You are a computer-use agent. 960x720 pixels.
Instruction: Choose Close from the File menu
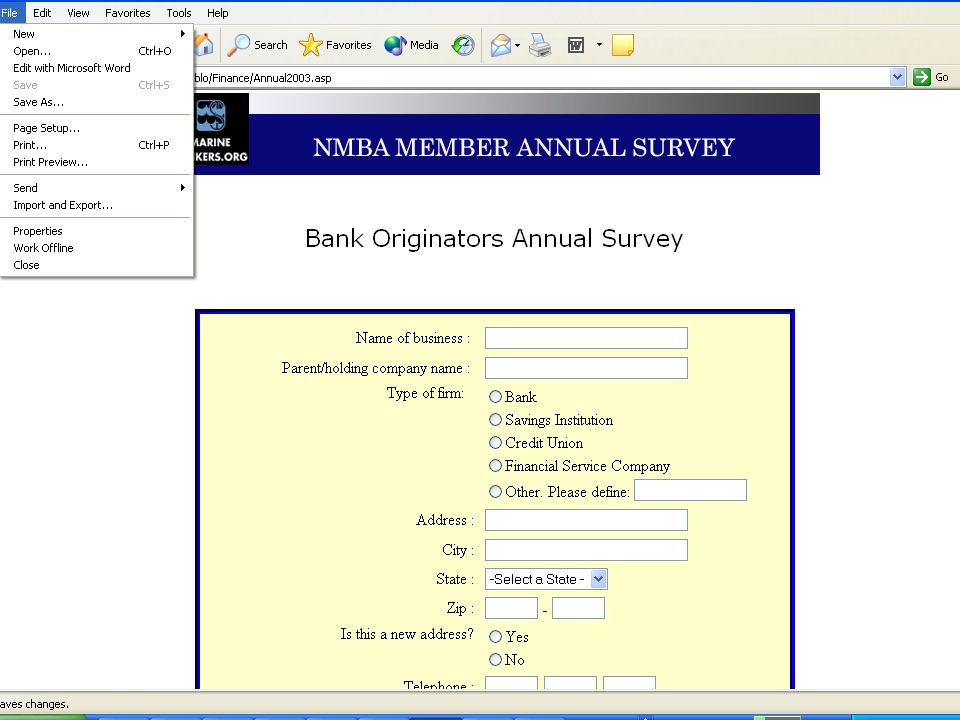coord(98,265)
